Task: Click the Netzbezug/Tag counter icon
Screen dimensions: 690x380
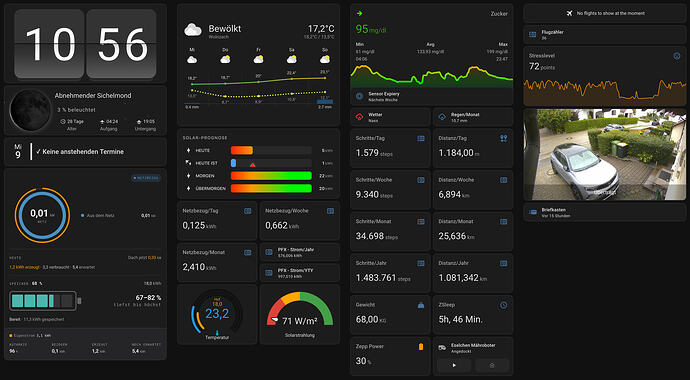Action: (x=248, y=211)
